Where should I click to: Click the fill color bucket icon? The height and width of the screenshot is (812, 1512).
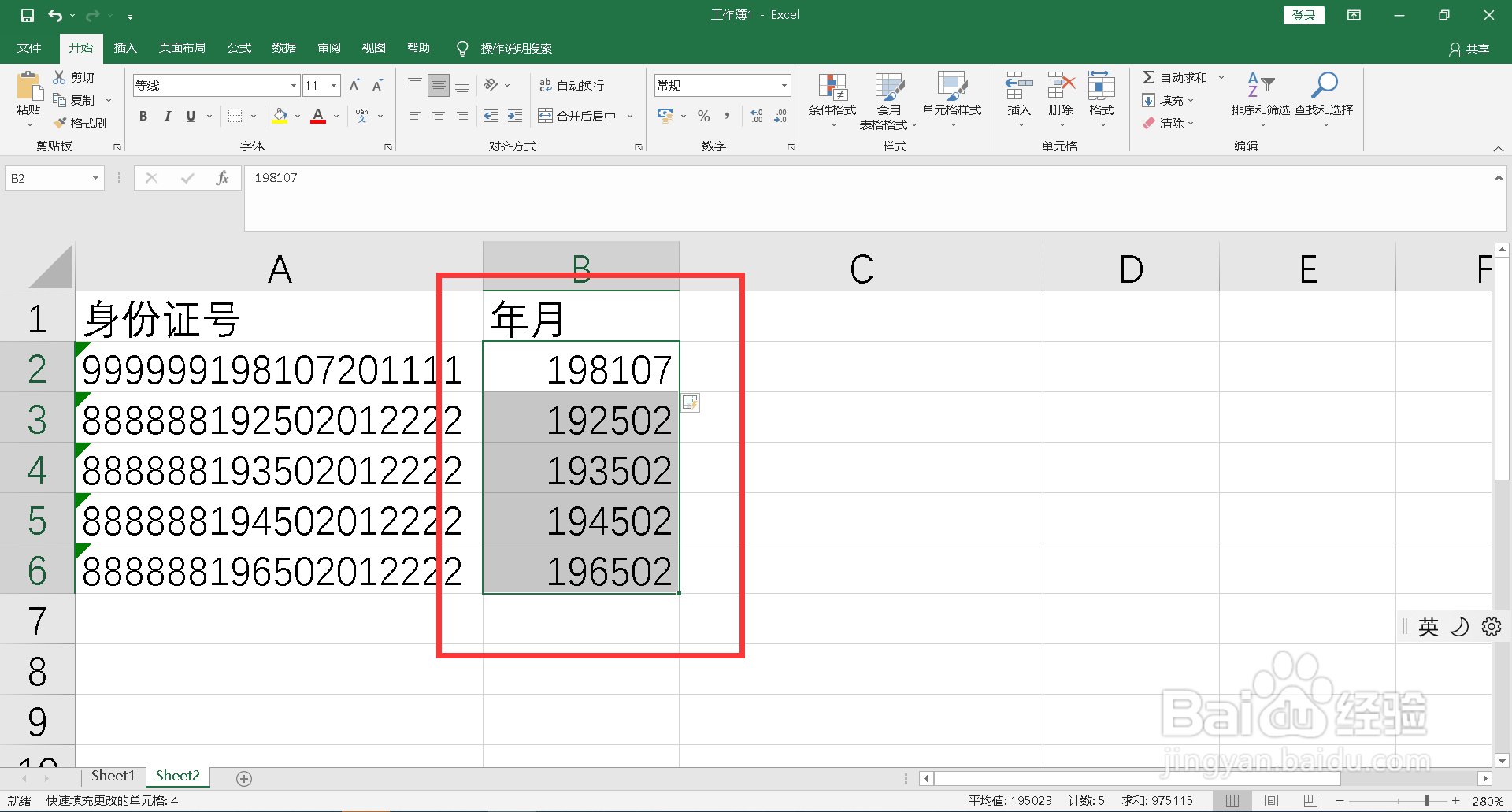point(280,116)
